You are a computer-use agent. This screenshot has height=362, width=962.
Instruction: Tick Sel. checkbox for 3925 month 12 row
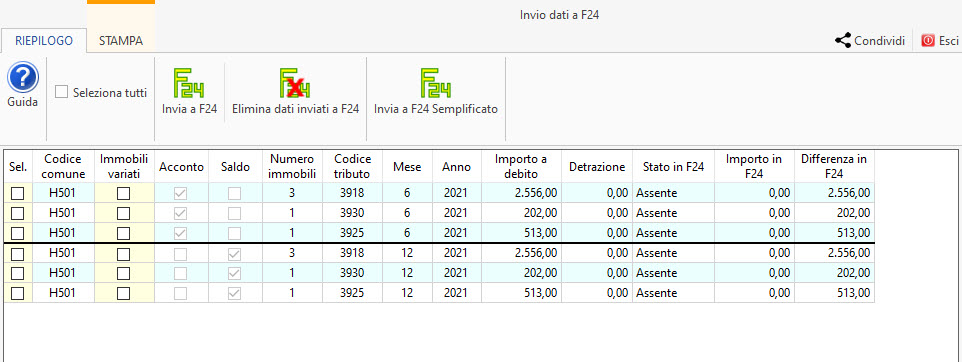point(18,293)
